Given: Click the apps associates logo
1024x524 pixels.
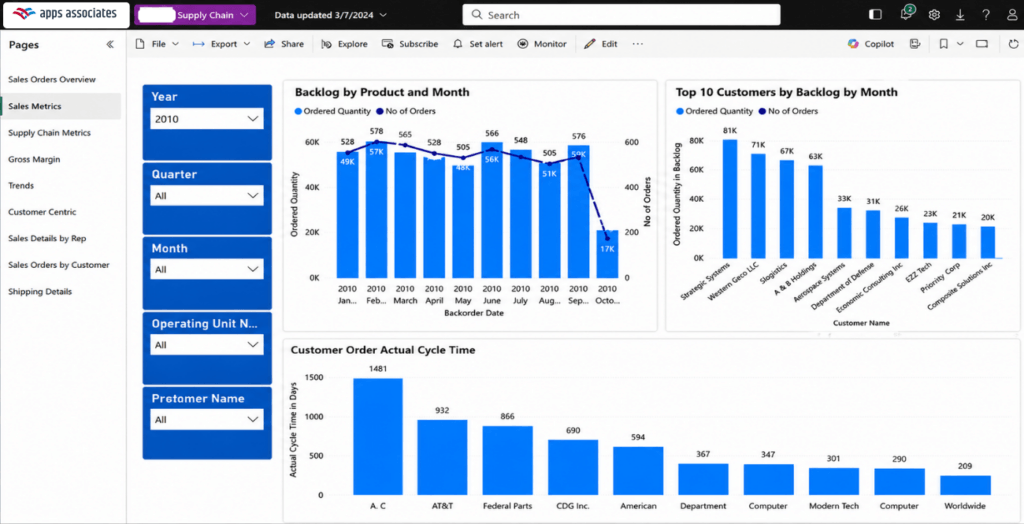Looking at the screenshot, I should pos(65,14).
